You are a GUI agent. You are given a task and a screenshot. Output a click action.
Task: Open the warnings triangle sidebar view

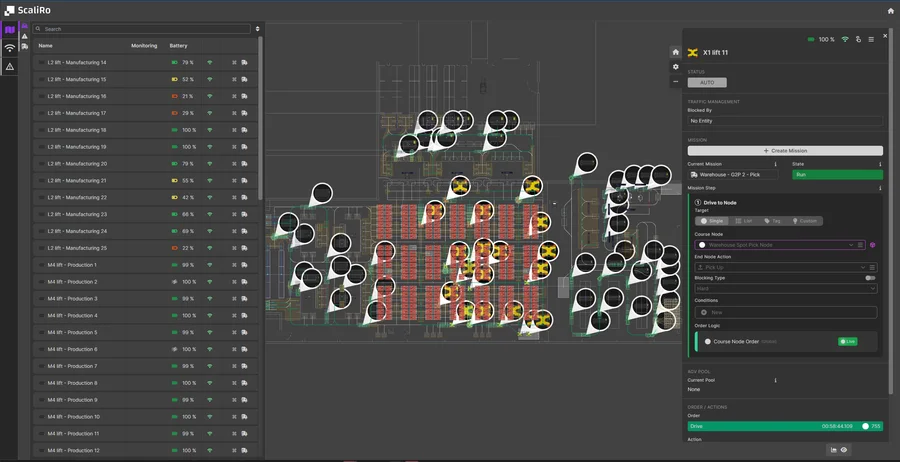[x=9, y=67]
